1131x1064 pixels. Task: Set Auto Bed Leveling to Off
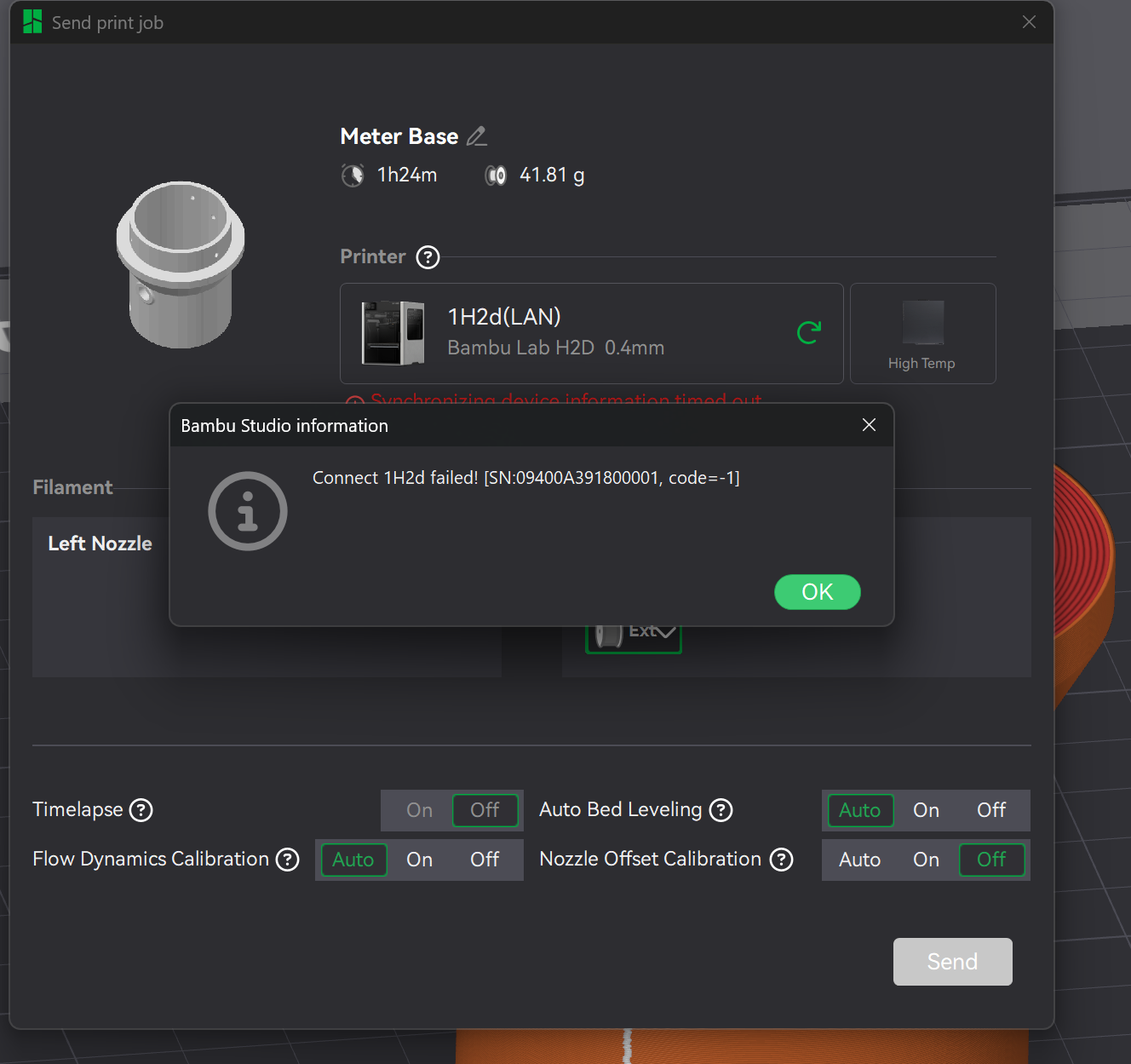[x=991, y=810]
